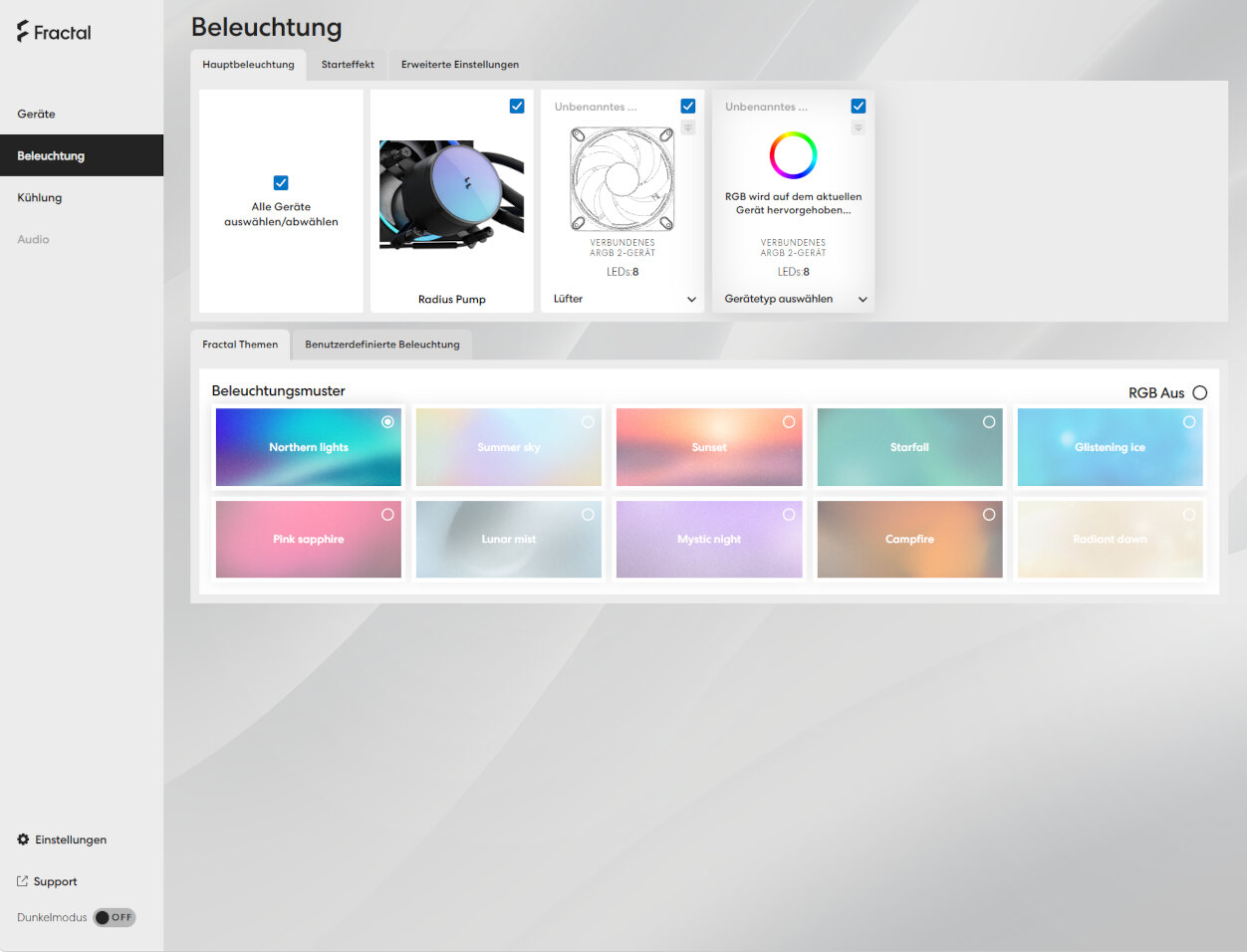The height and width of the screenshot is (952, 1247).
Task: Select the RGB Aus radio button
Action: pos(1200,392)
